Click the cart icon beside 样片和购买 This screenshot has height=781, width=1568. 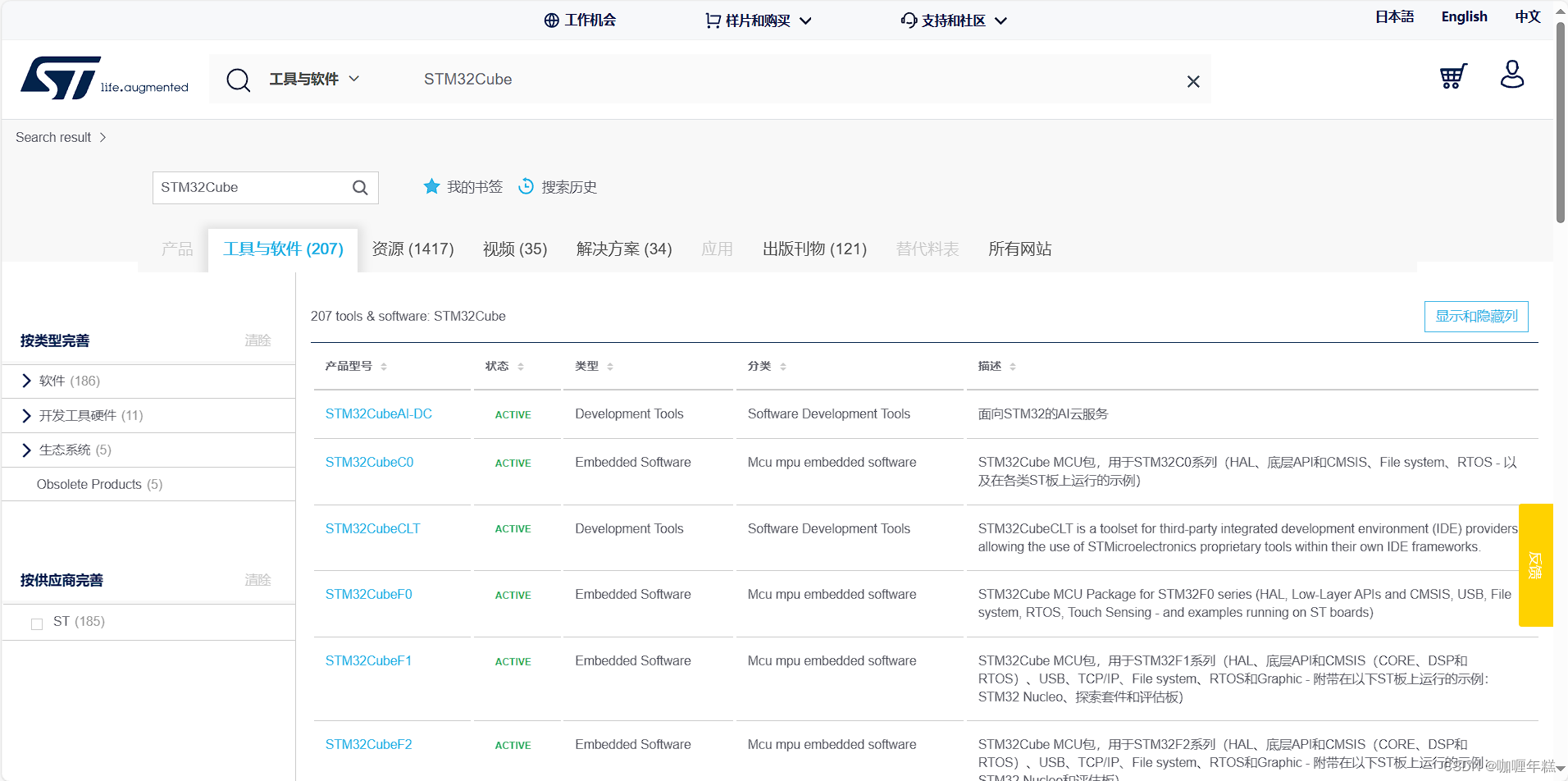coord(713,21)
